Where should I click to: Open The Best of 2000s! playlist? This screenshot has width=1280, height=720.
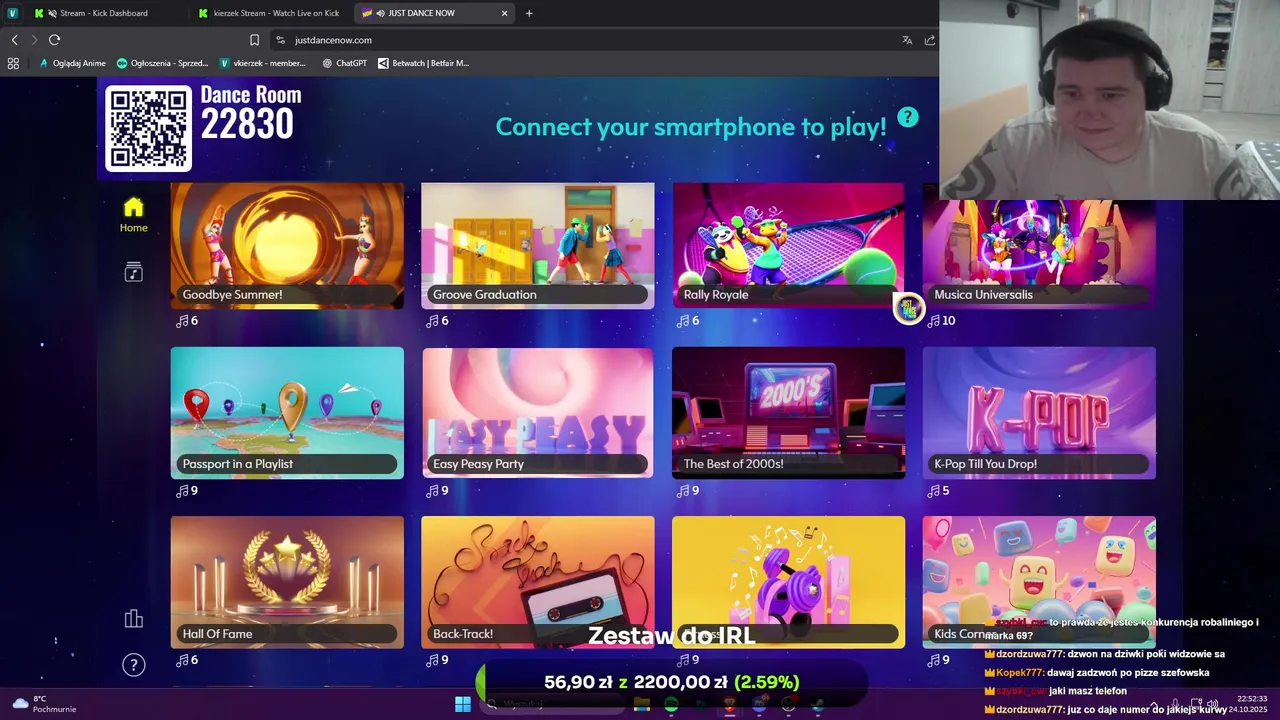pos(788,412)
